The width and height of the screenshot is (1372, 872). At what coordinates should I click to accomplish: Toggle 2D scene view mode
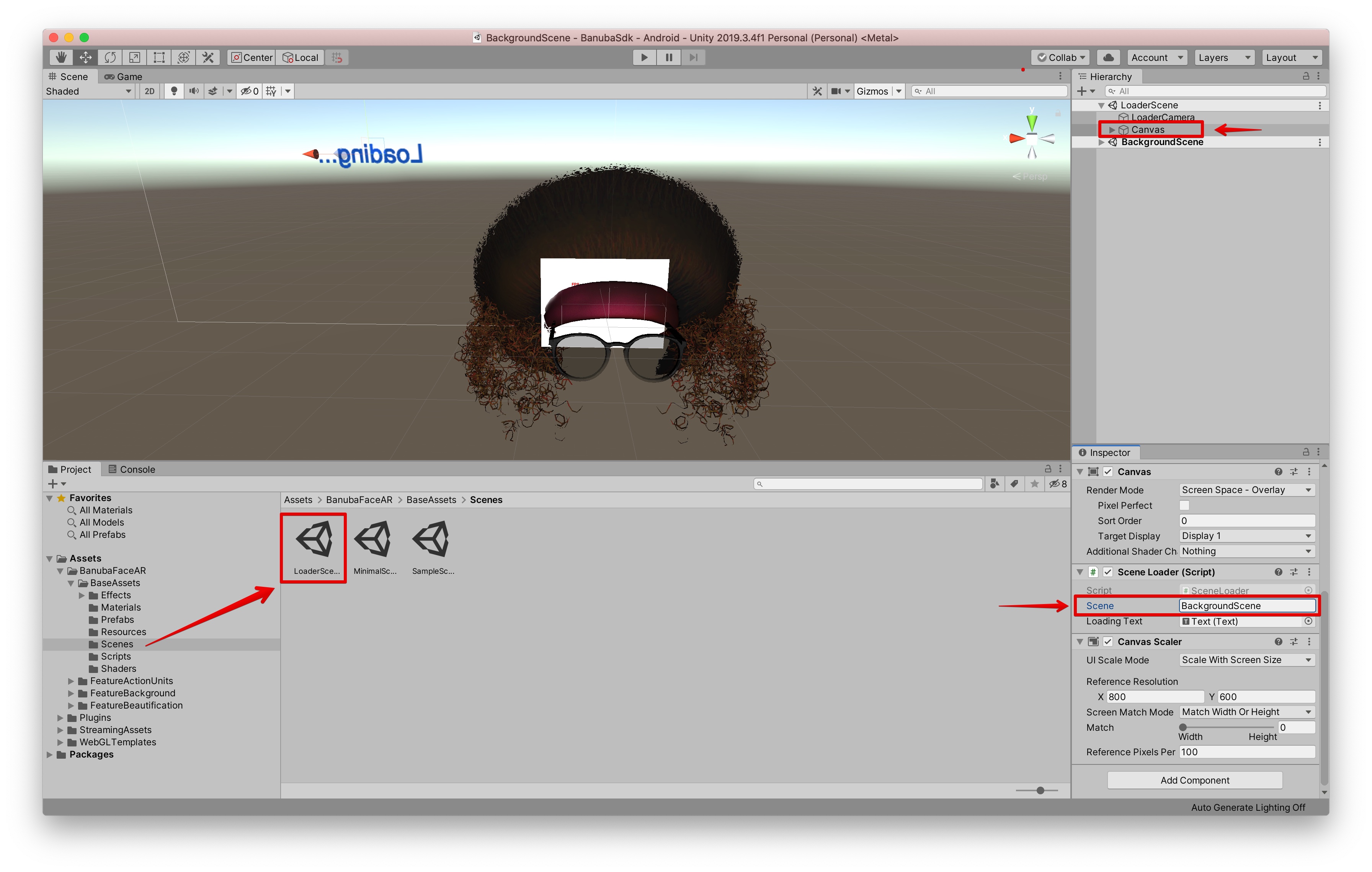pyautogui.click(x=149, y=91)
